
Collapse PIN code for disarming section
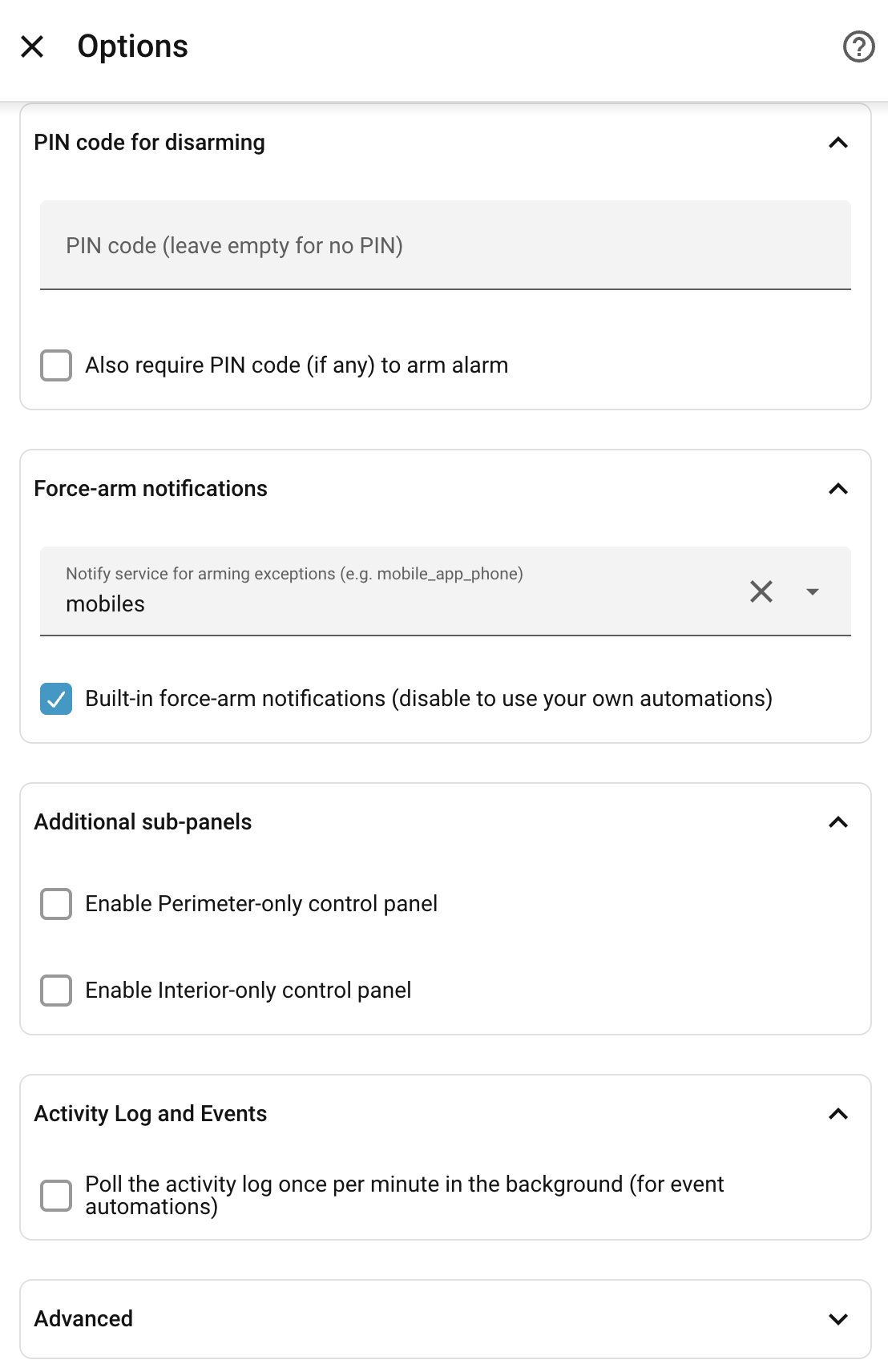[x=838, y=143]
